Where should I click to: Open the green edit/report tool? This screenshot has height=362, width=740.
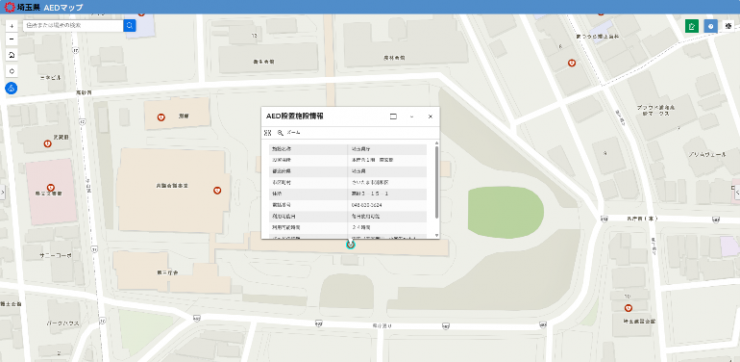coord(692,26)
